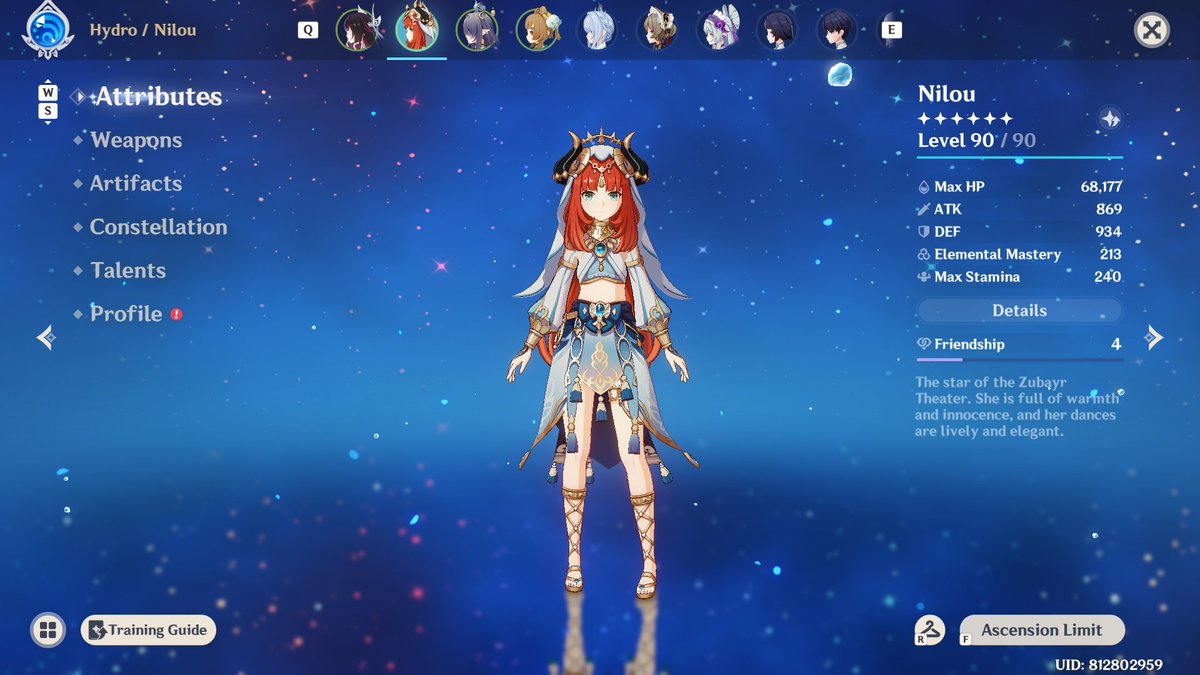The height and width of the screenshot is (675, 1200).
Task: Select Nilou's red-haired portrait in party bar
Action: tap(417, 30)
